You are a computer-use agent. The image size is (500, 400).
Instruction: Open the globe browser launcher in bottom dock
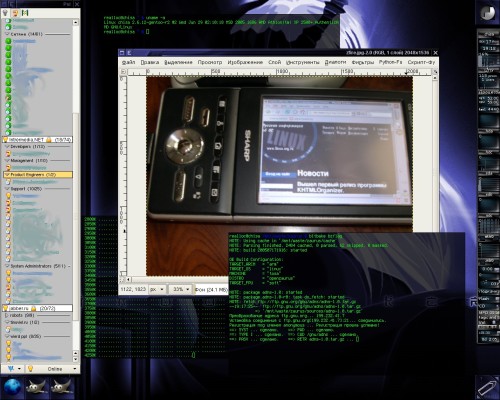pos(13,387)
